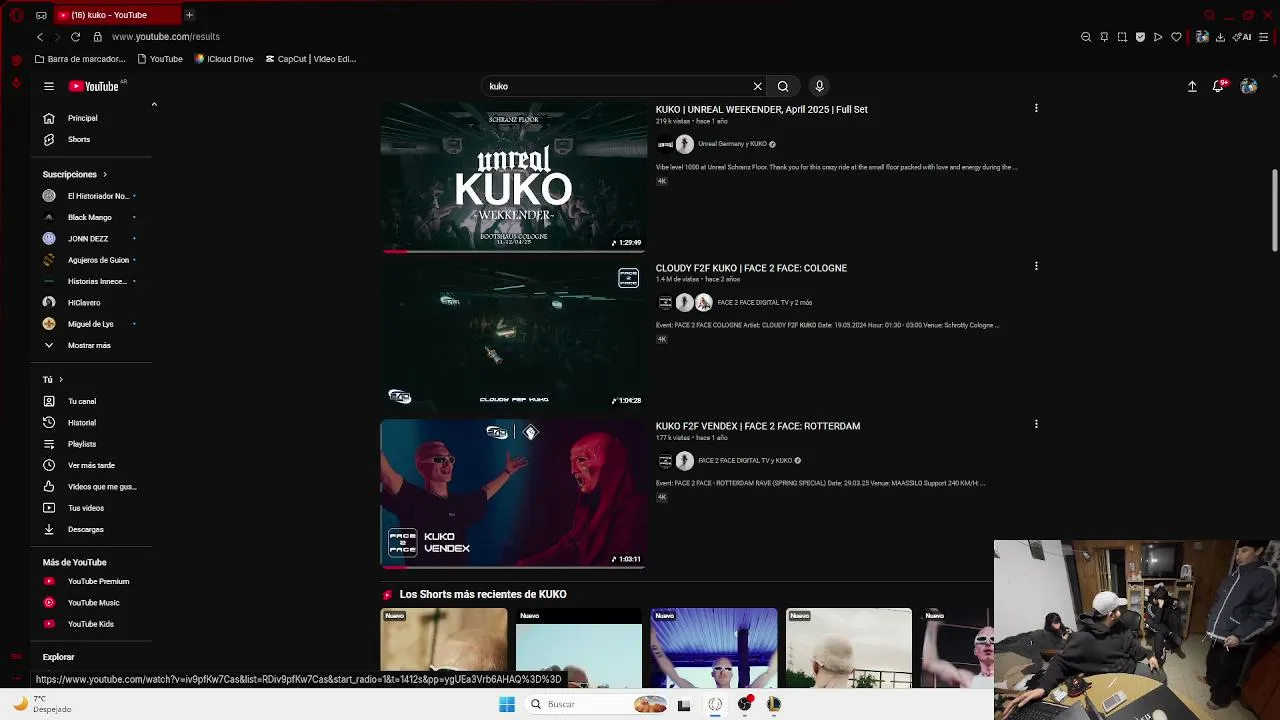The height and width of the screenshot is (720, 1280).
Task: Expand the Suscripciones section header
Action: (75, 174)
